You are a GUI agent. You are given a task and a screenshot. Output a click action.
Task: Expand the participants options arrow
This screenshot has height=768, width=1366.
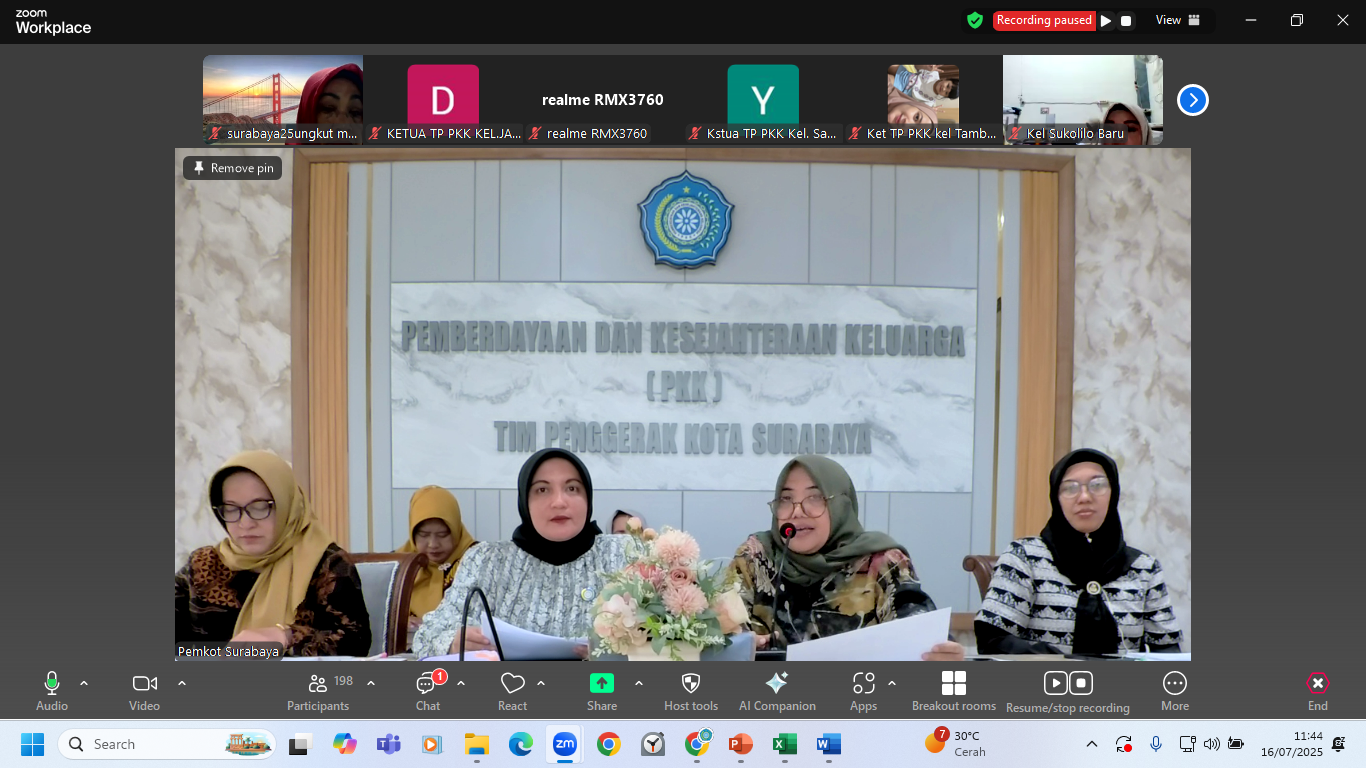[x=371, y=683]
